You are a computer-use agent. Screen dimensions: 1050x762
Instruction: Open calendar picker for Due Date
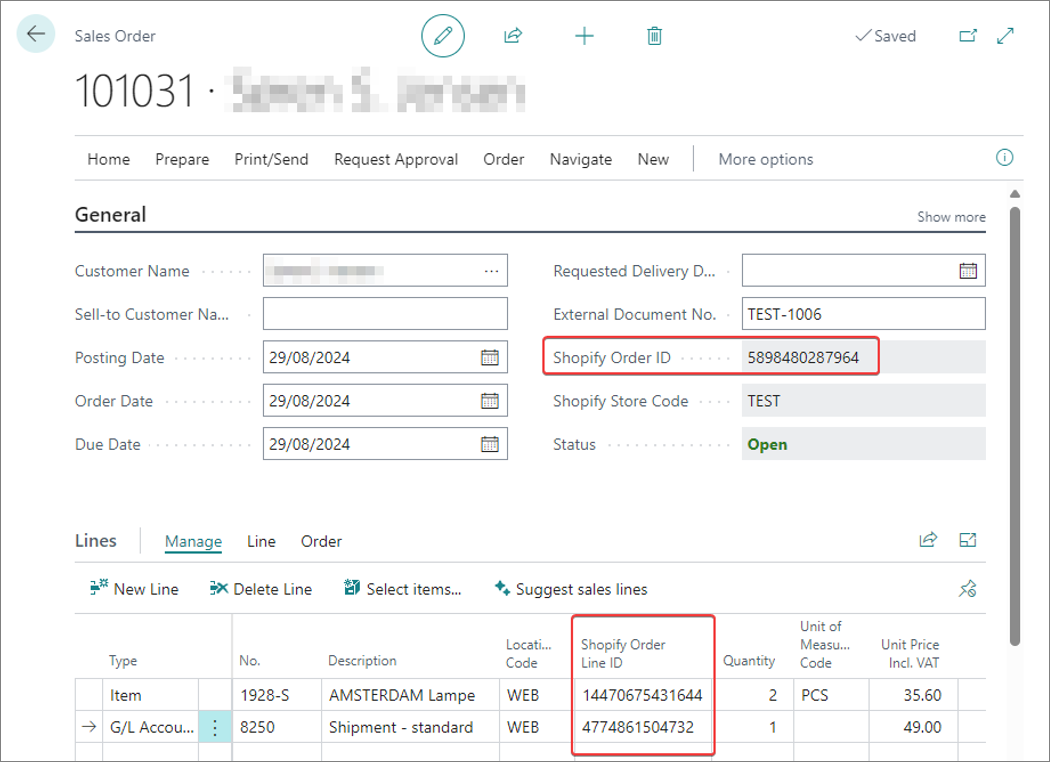pyautogui.click(x=490, y=444)
